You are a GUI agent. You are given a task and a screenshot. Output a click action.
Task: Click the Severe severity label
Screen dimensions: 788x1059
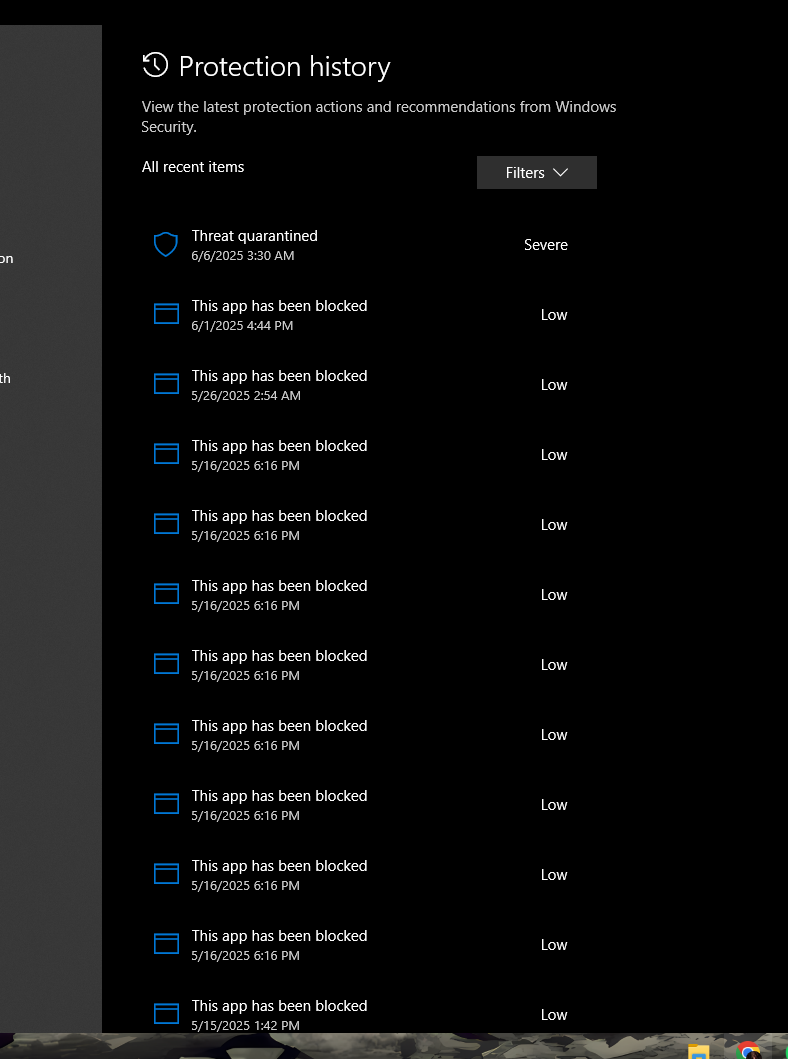[546, 245]
